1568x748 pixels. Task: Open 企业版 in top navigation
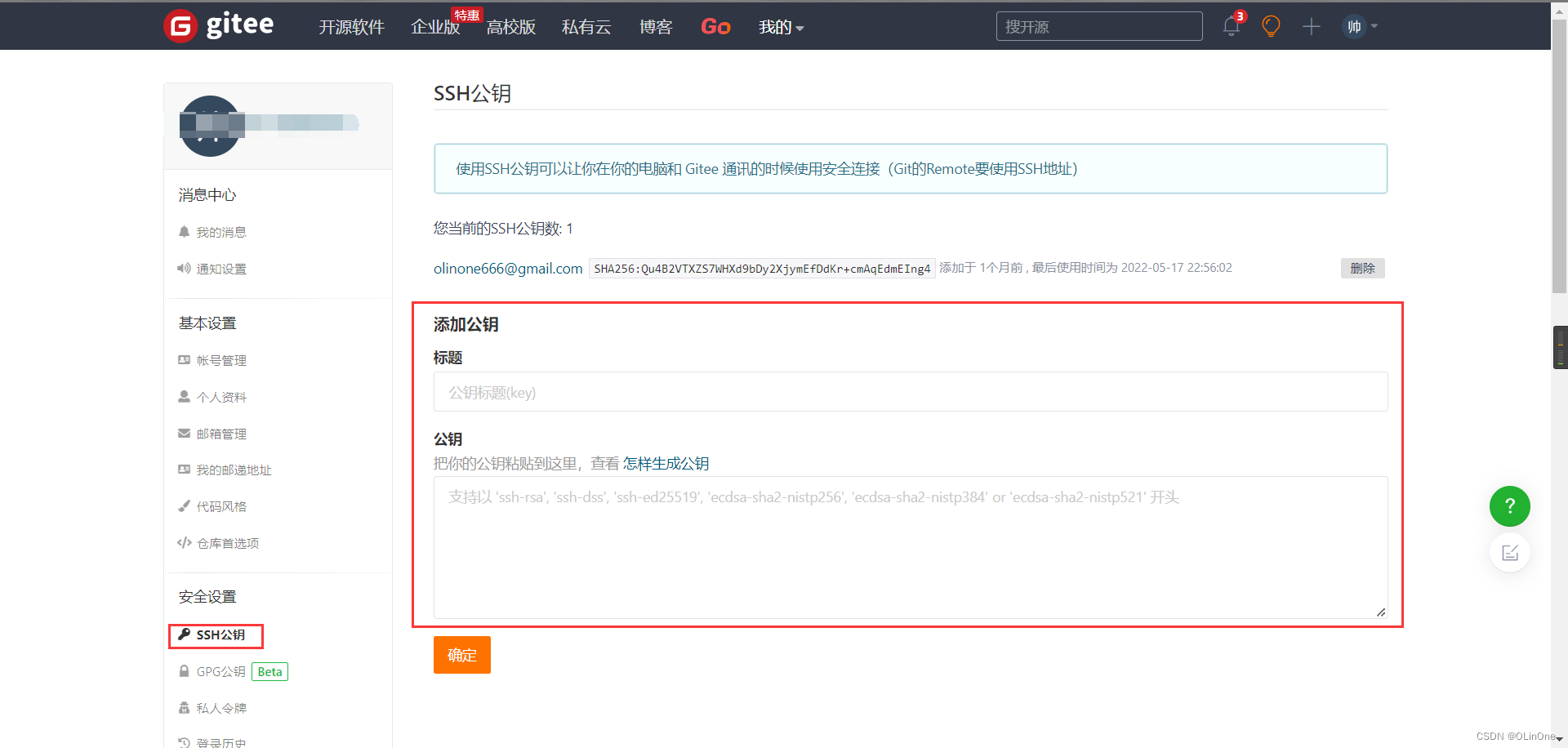pyautogui.click(x=435, y=27)
